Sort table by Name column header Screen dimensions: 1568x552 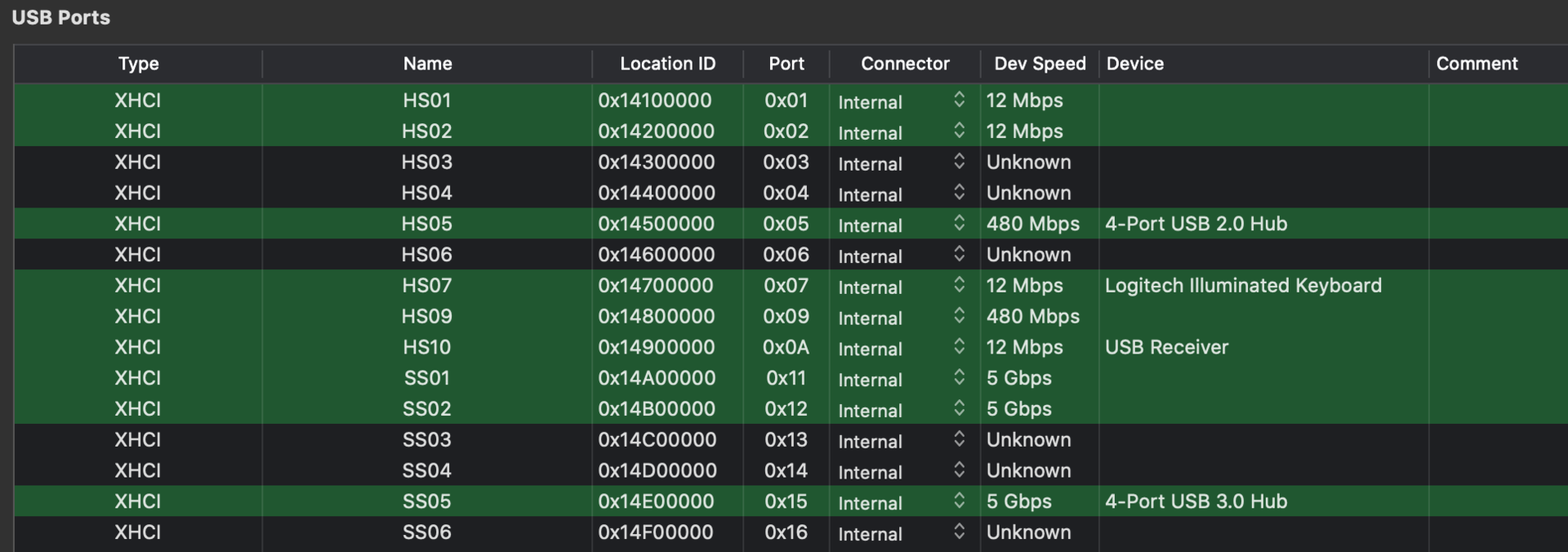tap(427, 64)
